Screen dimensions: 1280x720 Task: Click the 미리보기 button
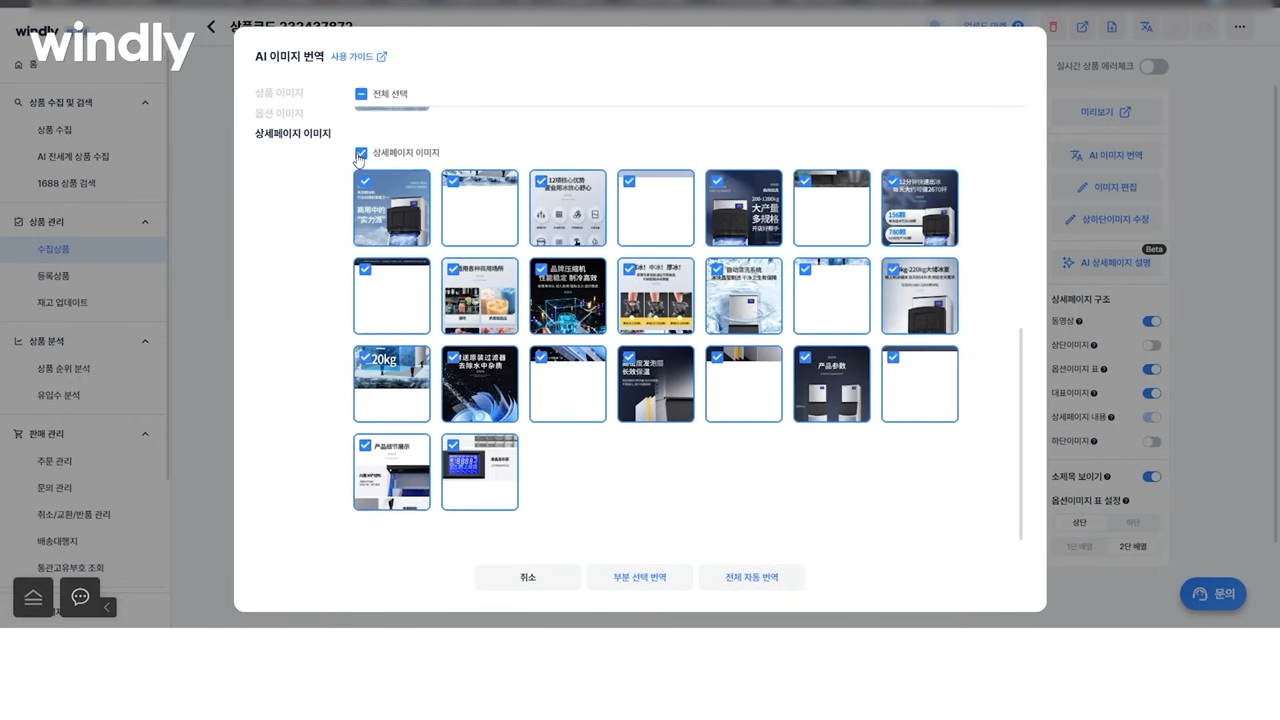pos(1106,112)
